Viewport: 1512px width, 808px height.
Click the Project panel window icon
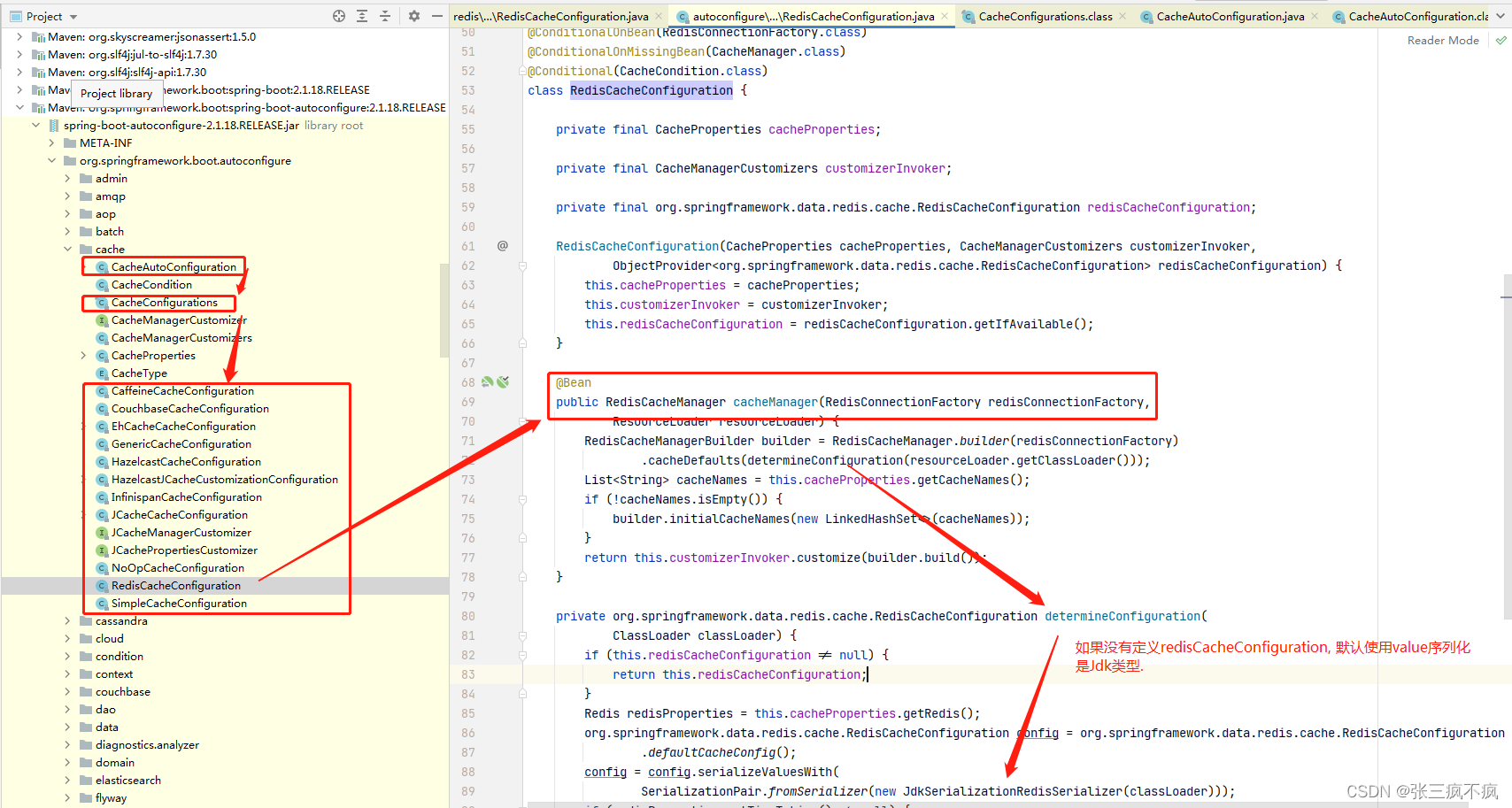(x=16, y=16)
